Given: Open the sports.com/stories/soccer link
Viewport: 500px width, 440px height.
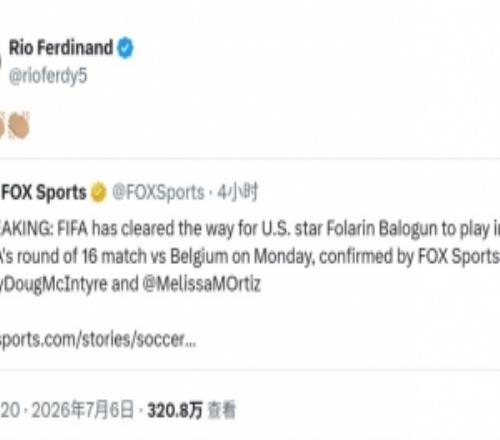Looking at the screenshot, I should tap(98, 340).
